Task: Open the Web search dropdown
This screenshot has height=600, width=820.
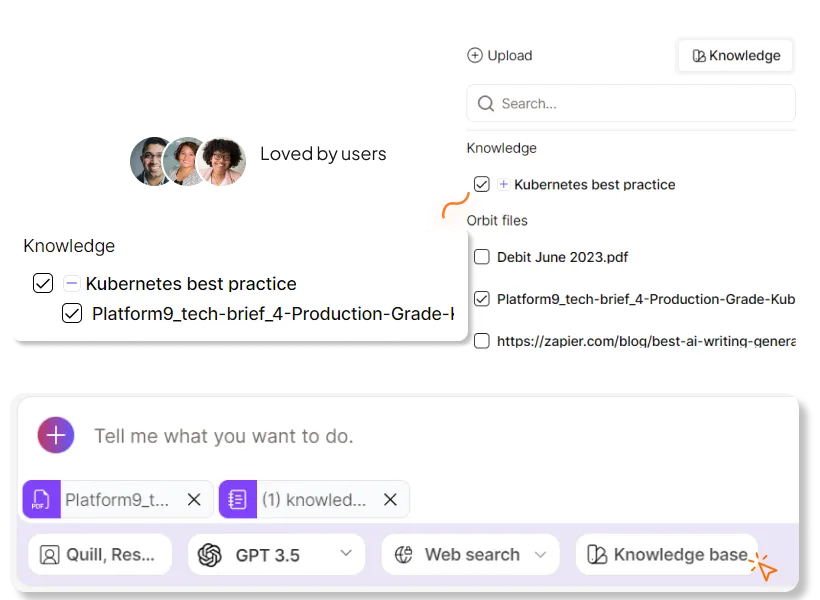Action: point(541,554)
